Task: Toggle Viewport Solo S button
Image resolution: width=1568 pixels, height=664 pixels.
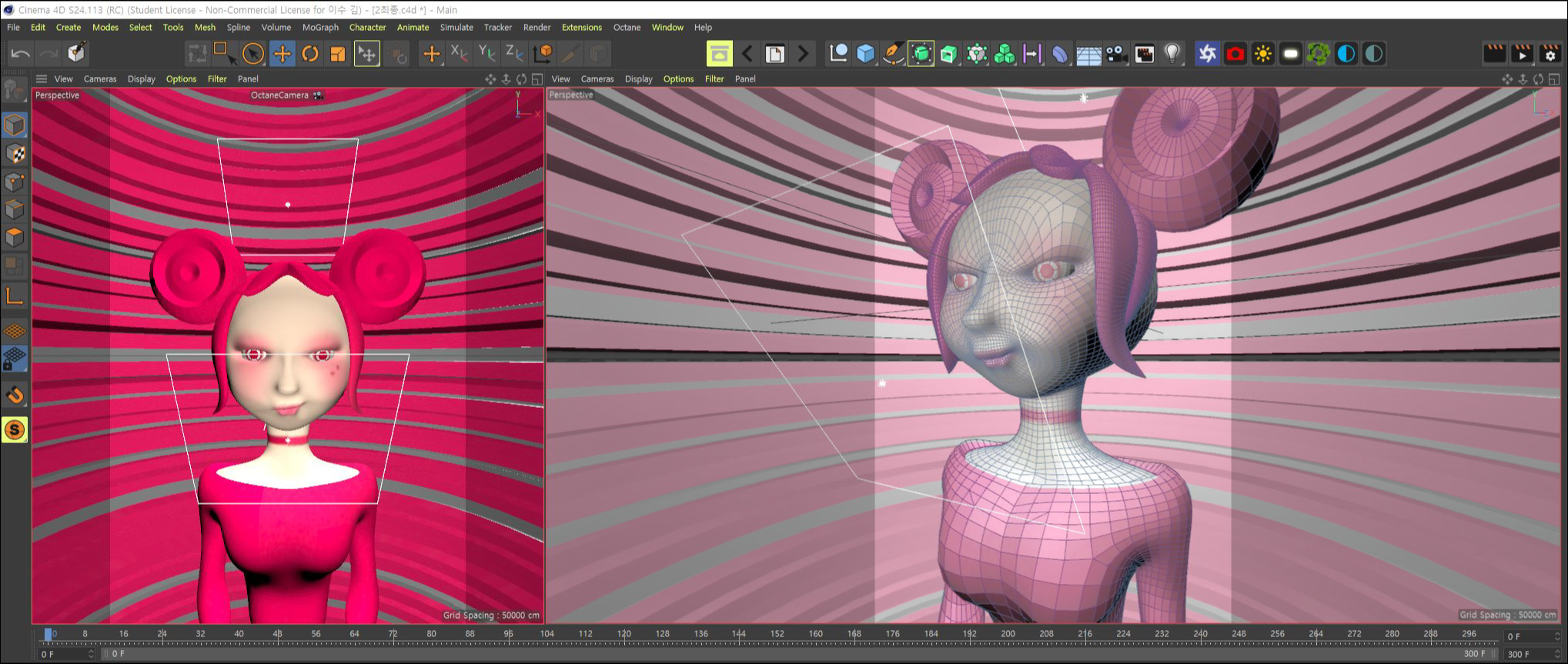Action: pos(15,430)
